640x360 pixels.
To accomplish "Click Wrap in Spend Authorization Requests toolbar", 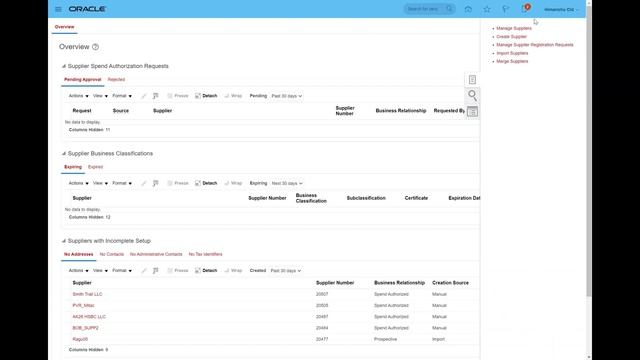I will point(233,96).
